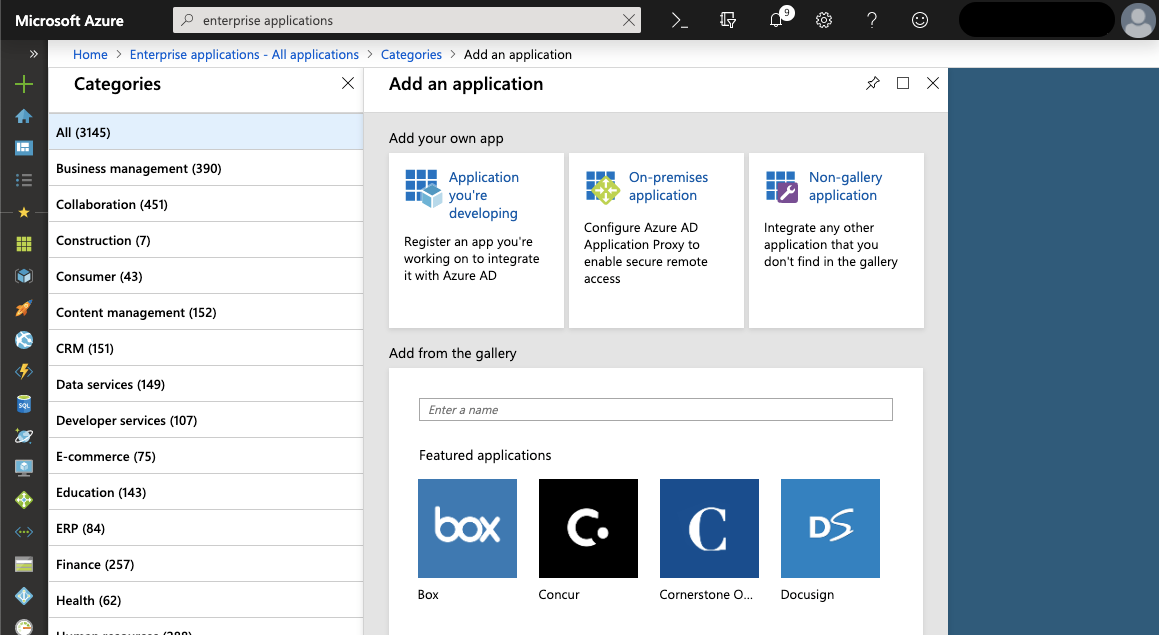Open Azure Active Directory blue diamond icon
The height and width of the screenshot is (635, 1159).
24,596
